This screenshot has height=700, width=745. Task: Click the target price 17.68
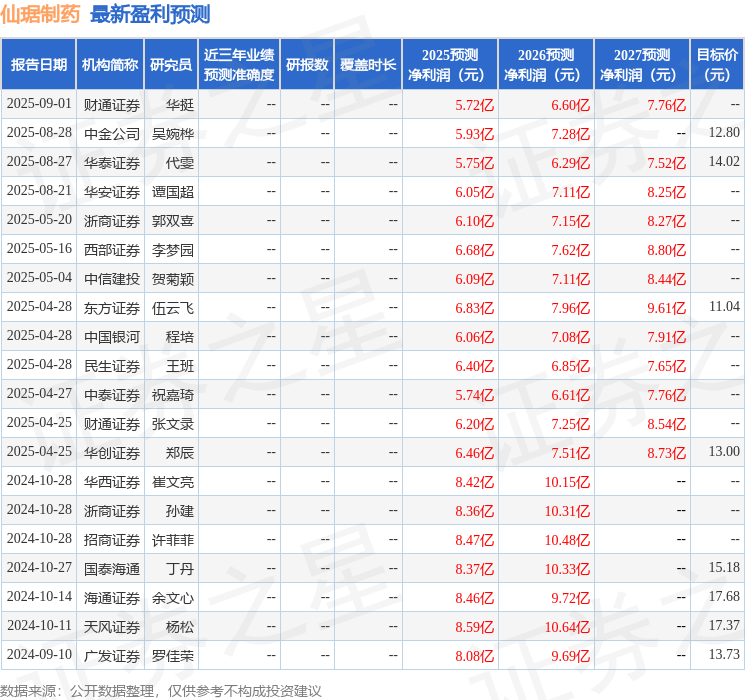click(724, 596)
